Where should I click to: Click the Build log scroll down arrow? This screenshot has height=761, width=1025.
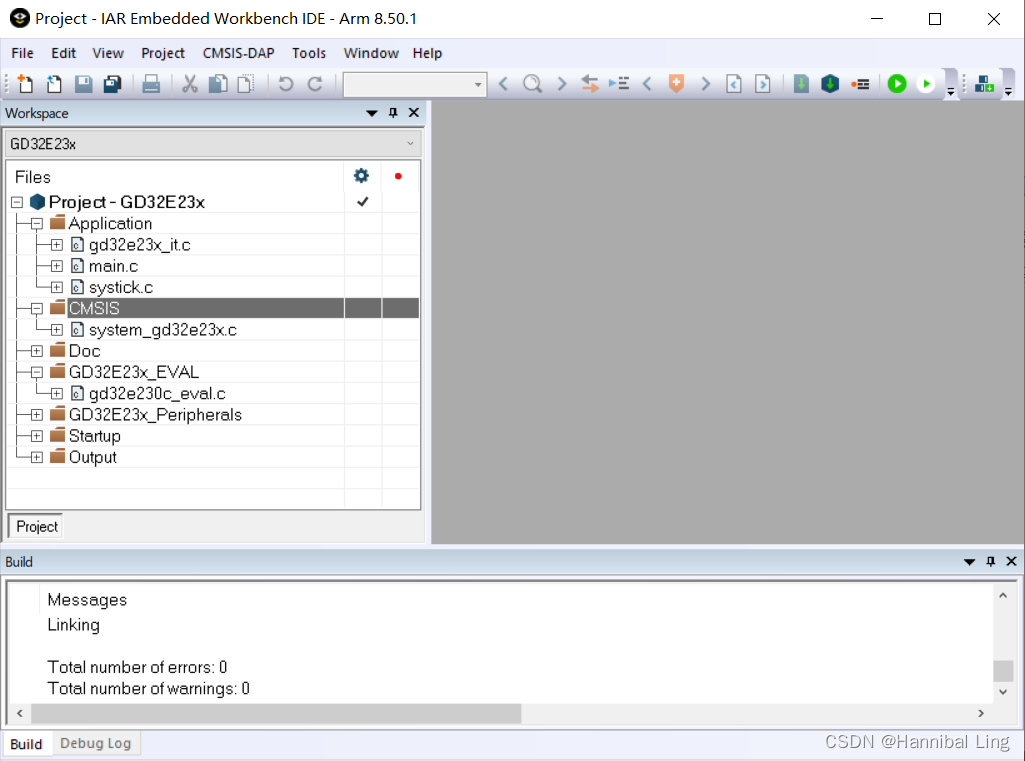[1003, 692]
